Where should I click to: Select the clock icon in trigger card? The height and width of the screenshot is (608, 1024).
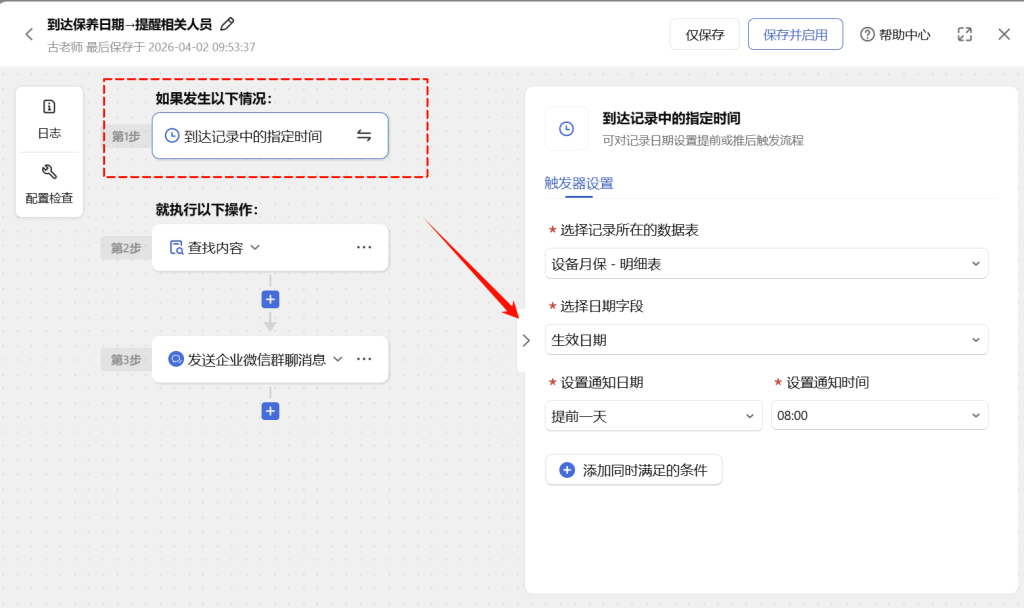pos(172,136)
